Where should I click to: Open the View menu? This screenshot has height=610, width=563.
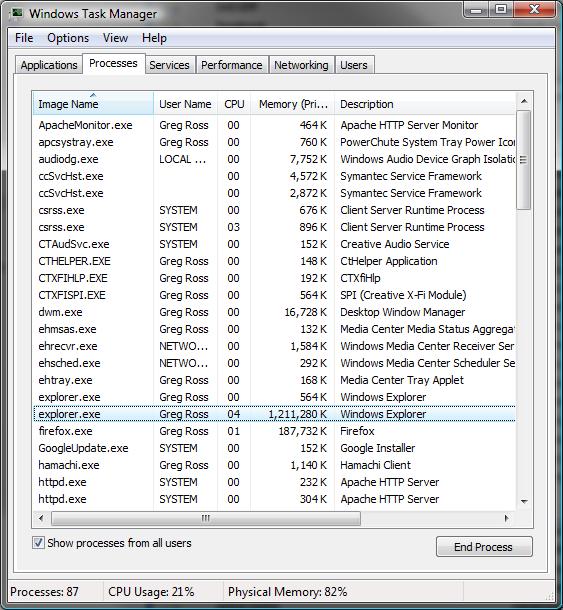point(115,38)
